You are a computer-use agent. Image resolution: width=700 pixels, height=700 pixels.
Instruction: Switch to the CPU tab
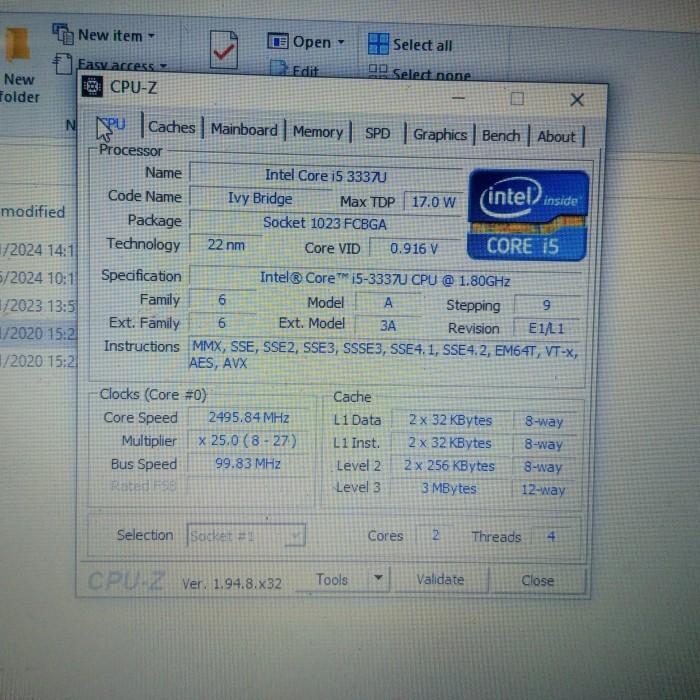112,125
